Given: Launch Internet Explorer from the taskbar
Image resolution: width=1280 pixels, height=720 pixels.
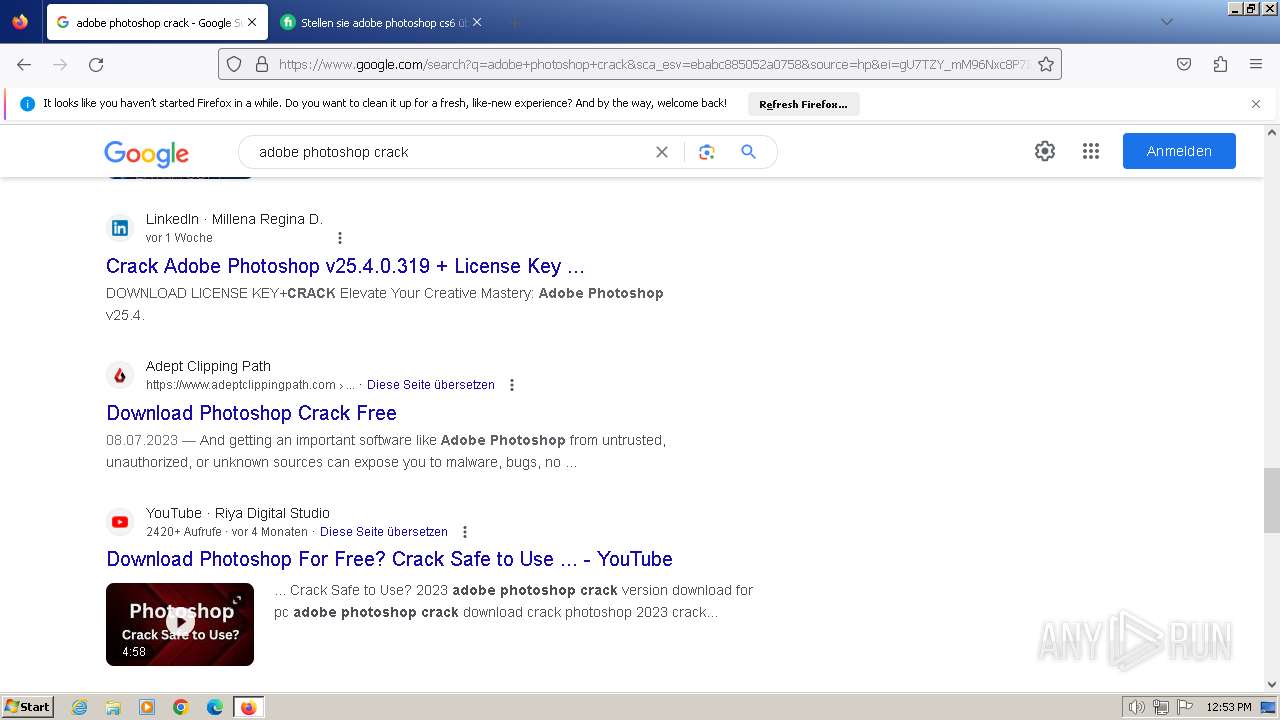Looking at the screenshot, I should click(x=80, y=707).
